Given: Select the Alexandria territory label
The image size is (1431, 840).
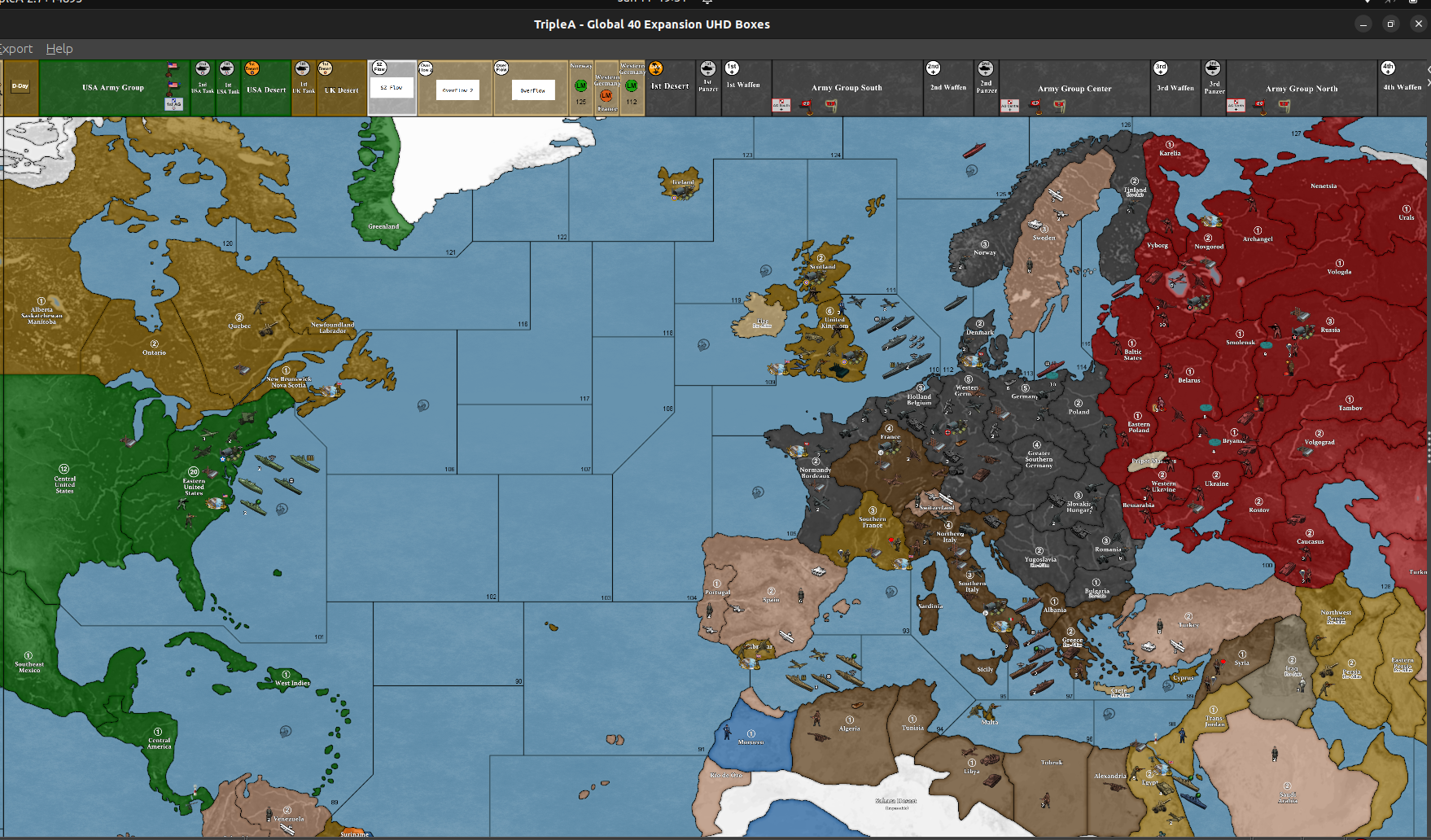Looking at the screenshot, I should click(1109, 776).
